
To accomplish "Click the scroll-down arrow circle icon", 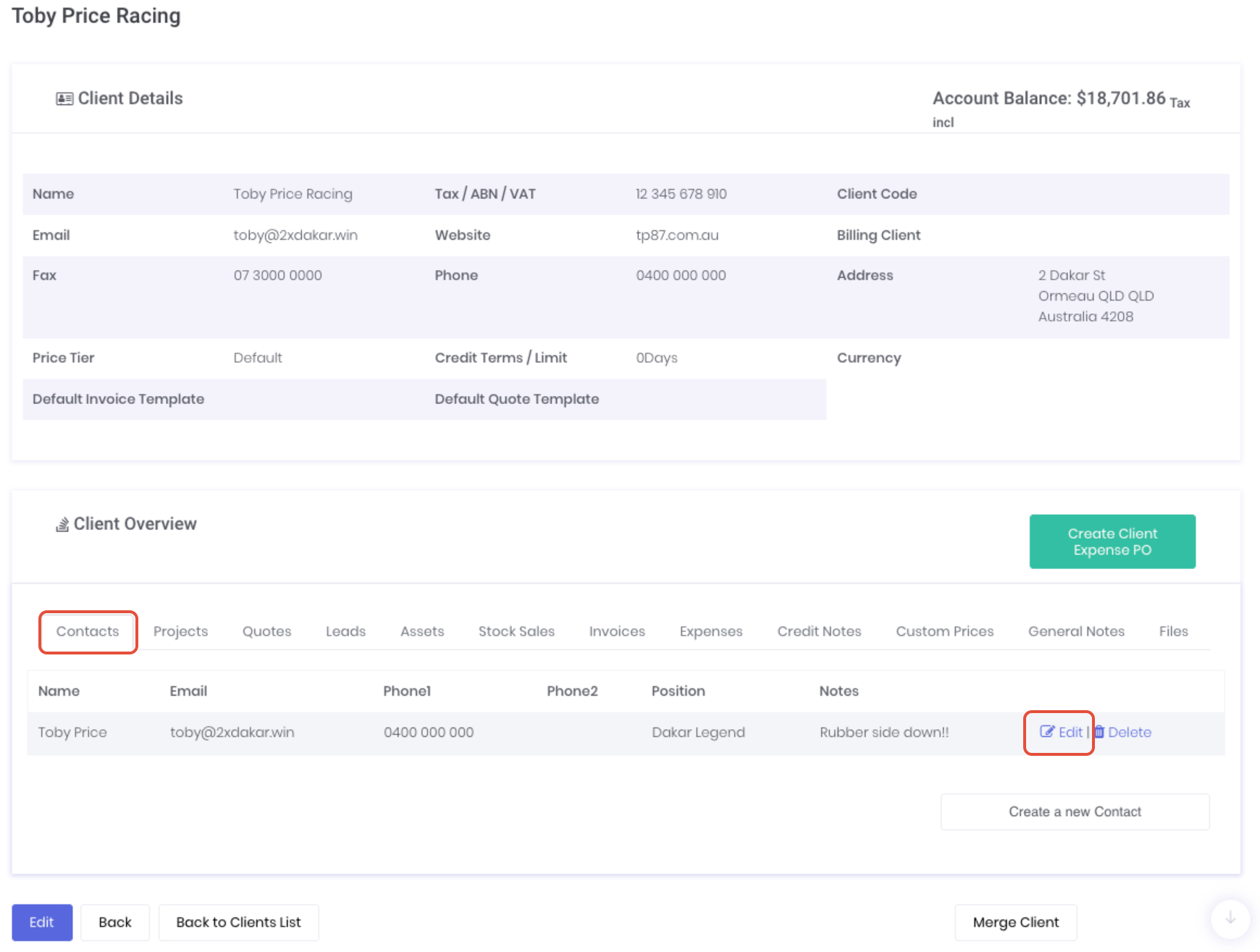I will (x=1230, y=918).
